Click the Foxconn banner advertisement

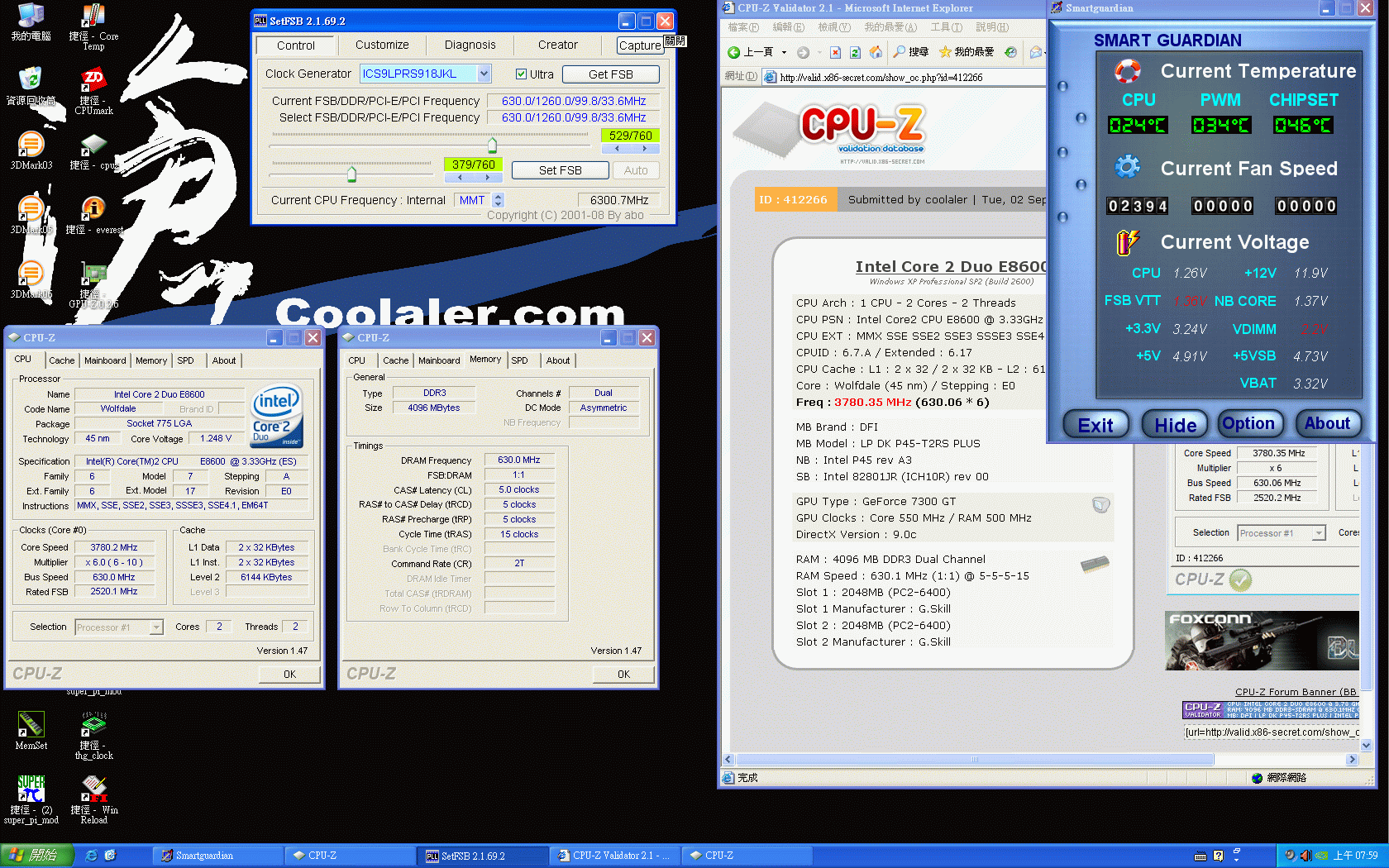coord(1262,641)
